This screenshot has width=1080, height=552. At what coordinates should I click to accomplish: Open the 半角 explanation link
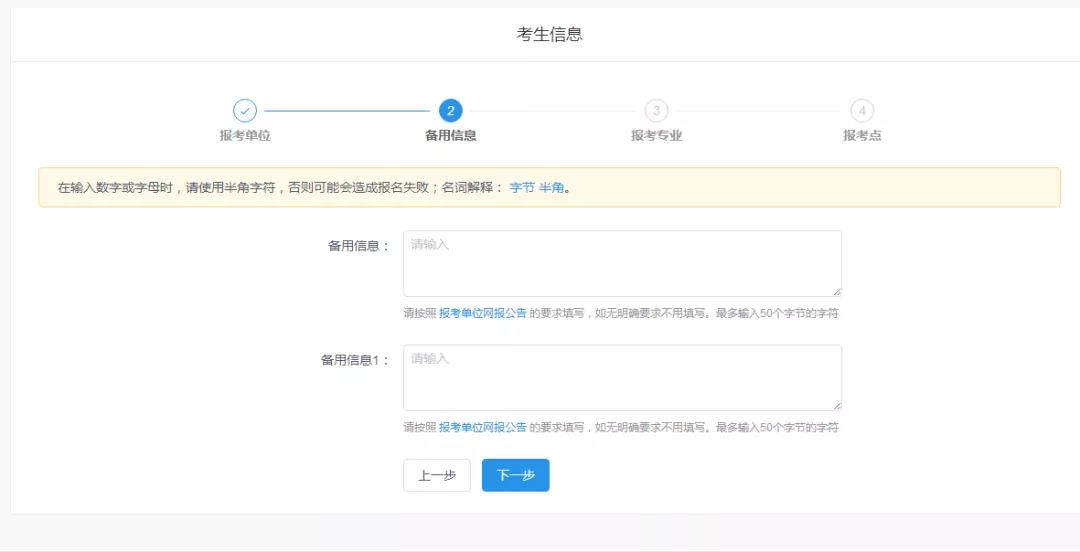pos(551,188)
